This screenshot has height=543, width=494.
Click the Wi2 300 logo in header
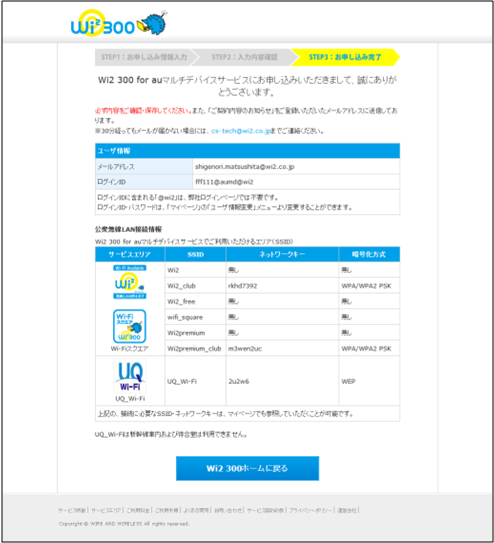click(102, 24)
